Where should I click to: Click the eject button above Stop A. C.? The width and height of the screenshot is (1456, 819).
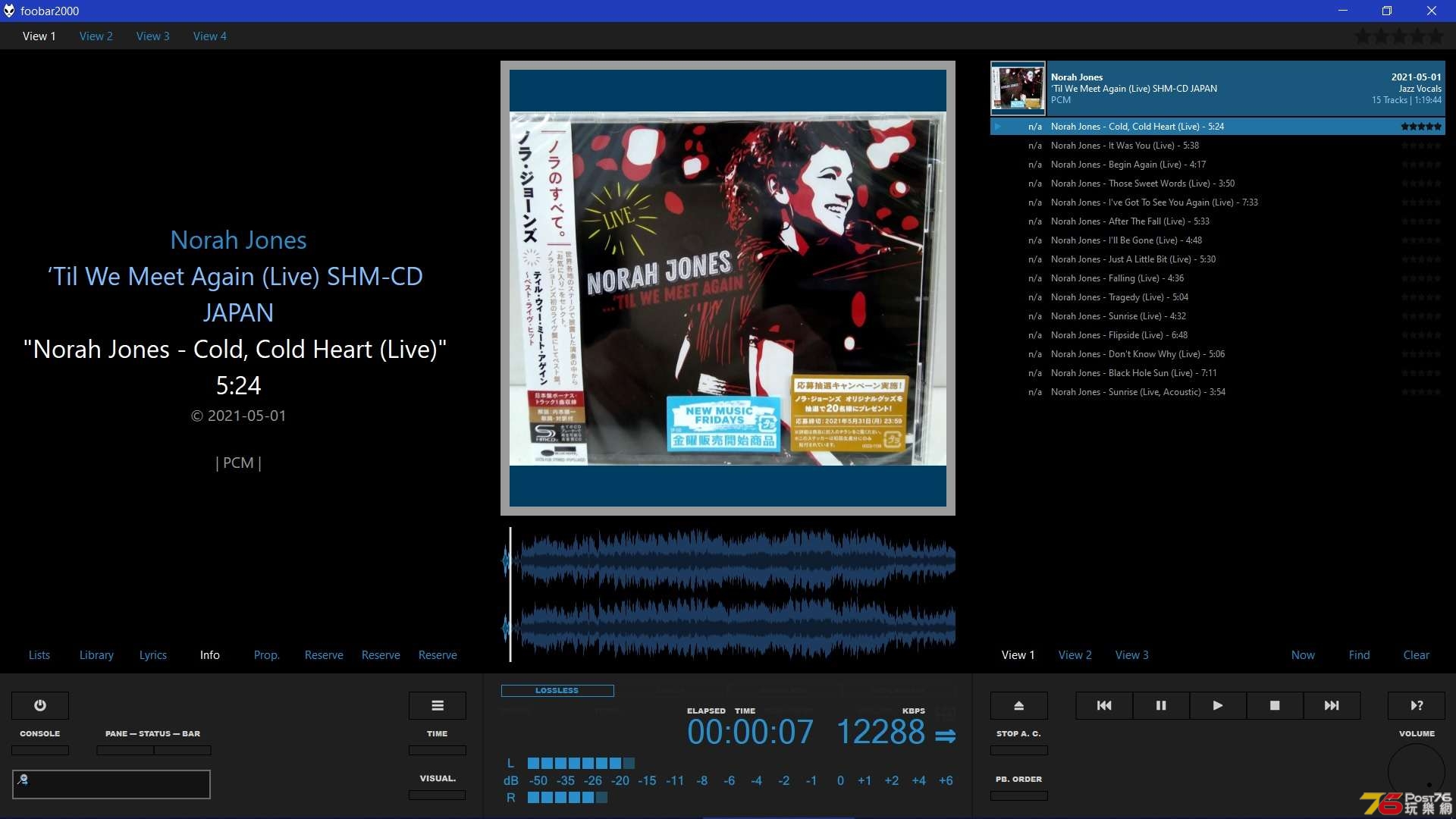(1019, 705)
